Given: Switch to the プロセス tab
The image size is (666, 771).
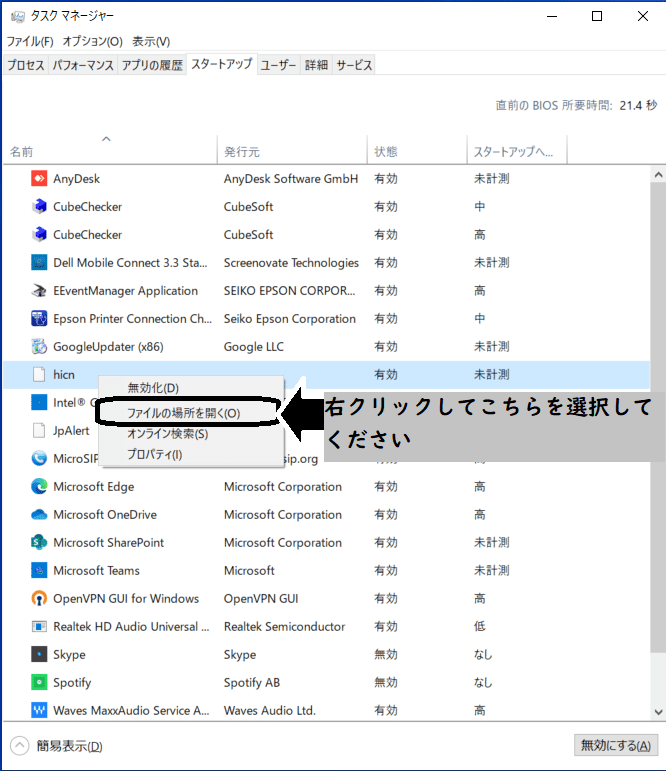Looking at the screenshot, I should 26,65.
